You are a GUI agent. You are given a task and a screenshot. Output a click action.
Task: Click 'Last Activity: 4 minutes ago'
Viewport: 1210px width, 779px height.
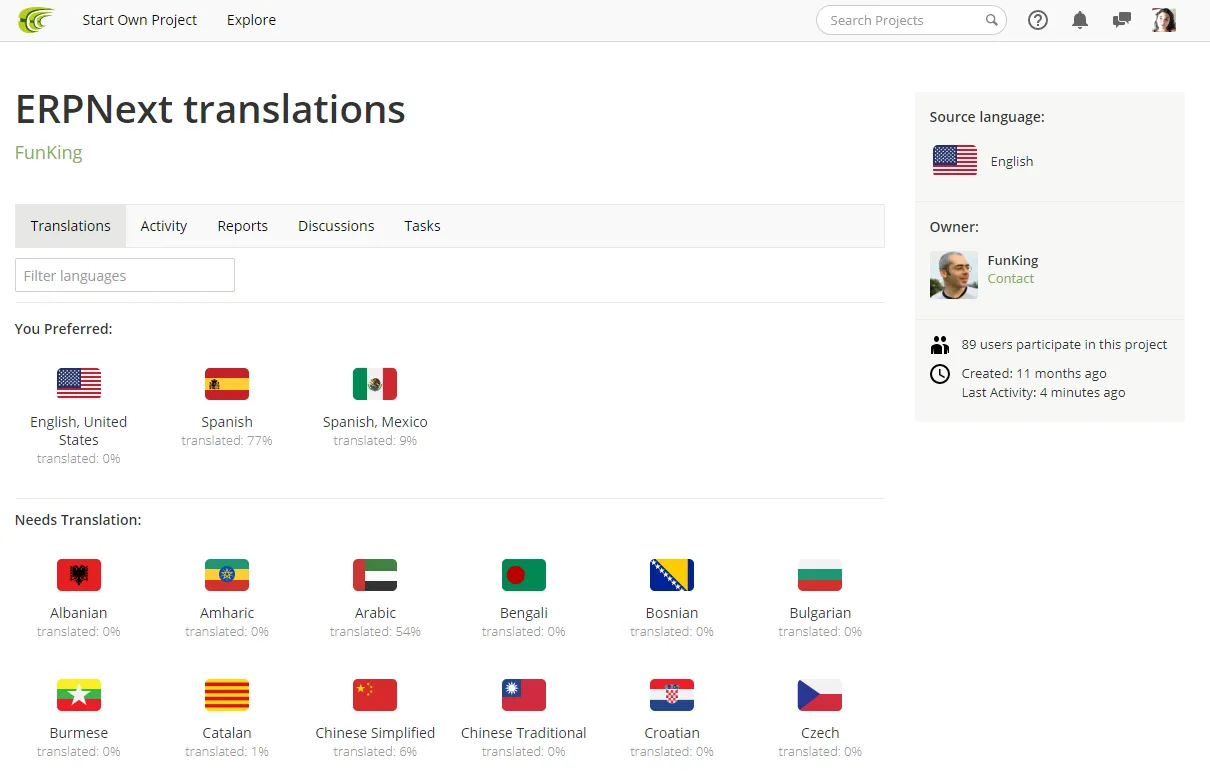click(x=1043, y=393)
